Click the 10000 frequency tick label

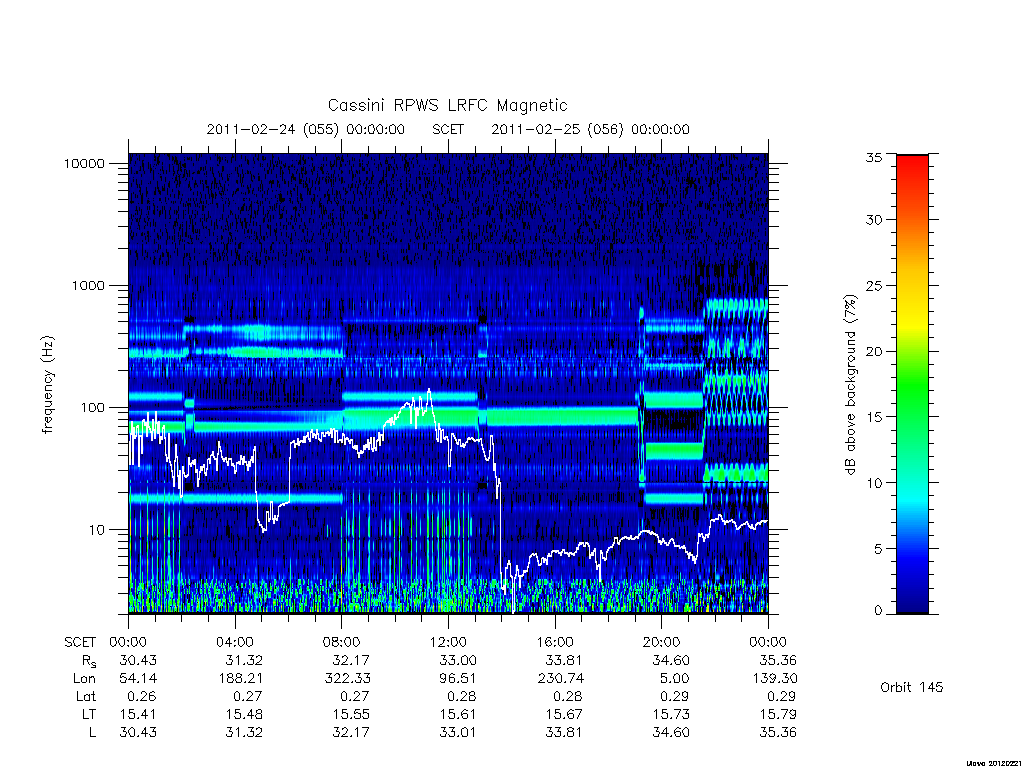(x=85, y=163)
